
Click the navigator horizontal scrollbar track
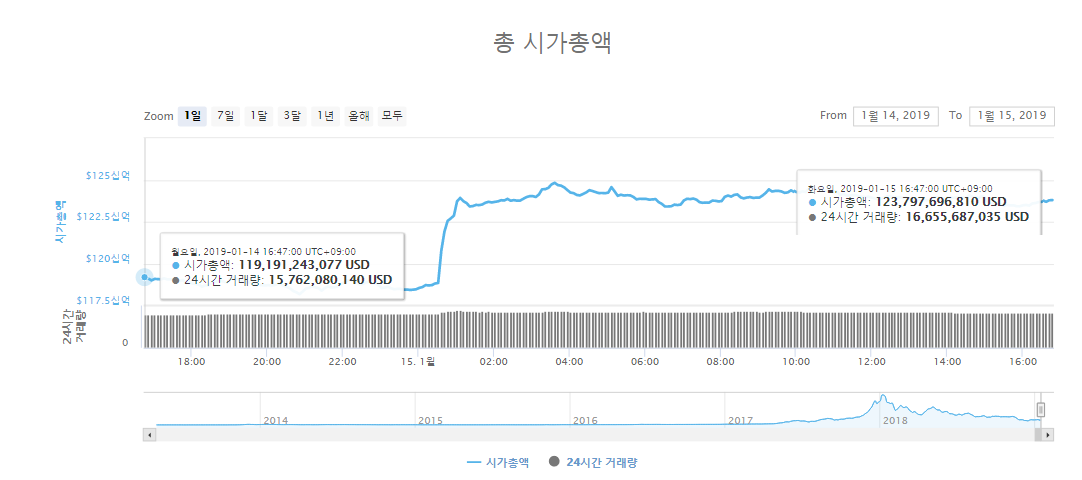(x=595, y=435)
